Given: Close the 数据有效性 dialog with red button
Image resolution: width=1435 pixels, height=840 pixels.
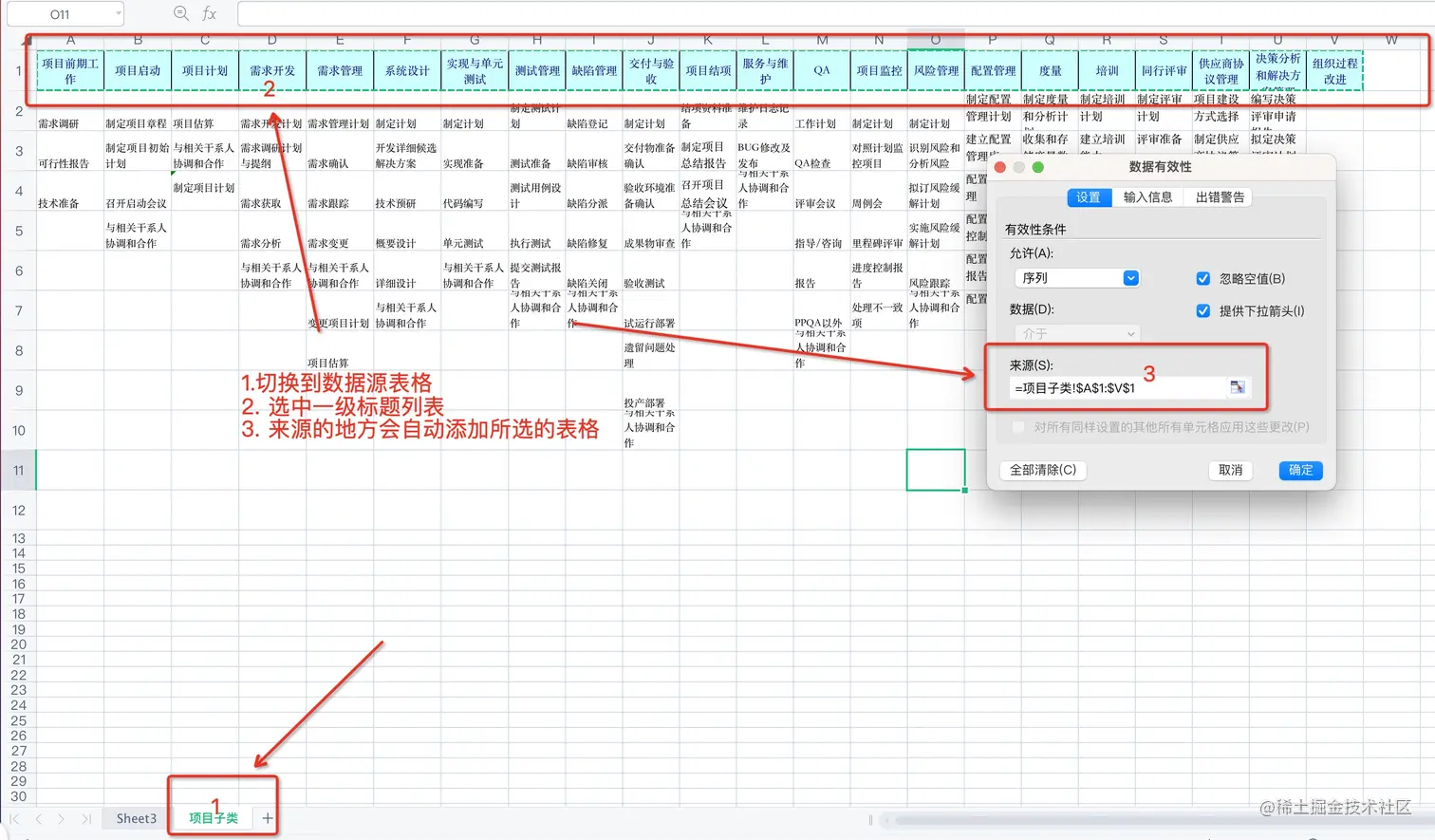Looking at the screenshot, I should point(1000,167).
